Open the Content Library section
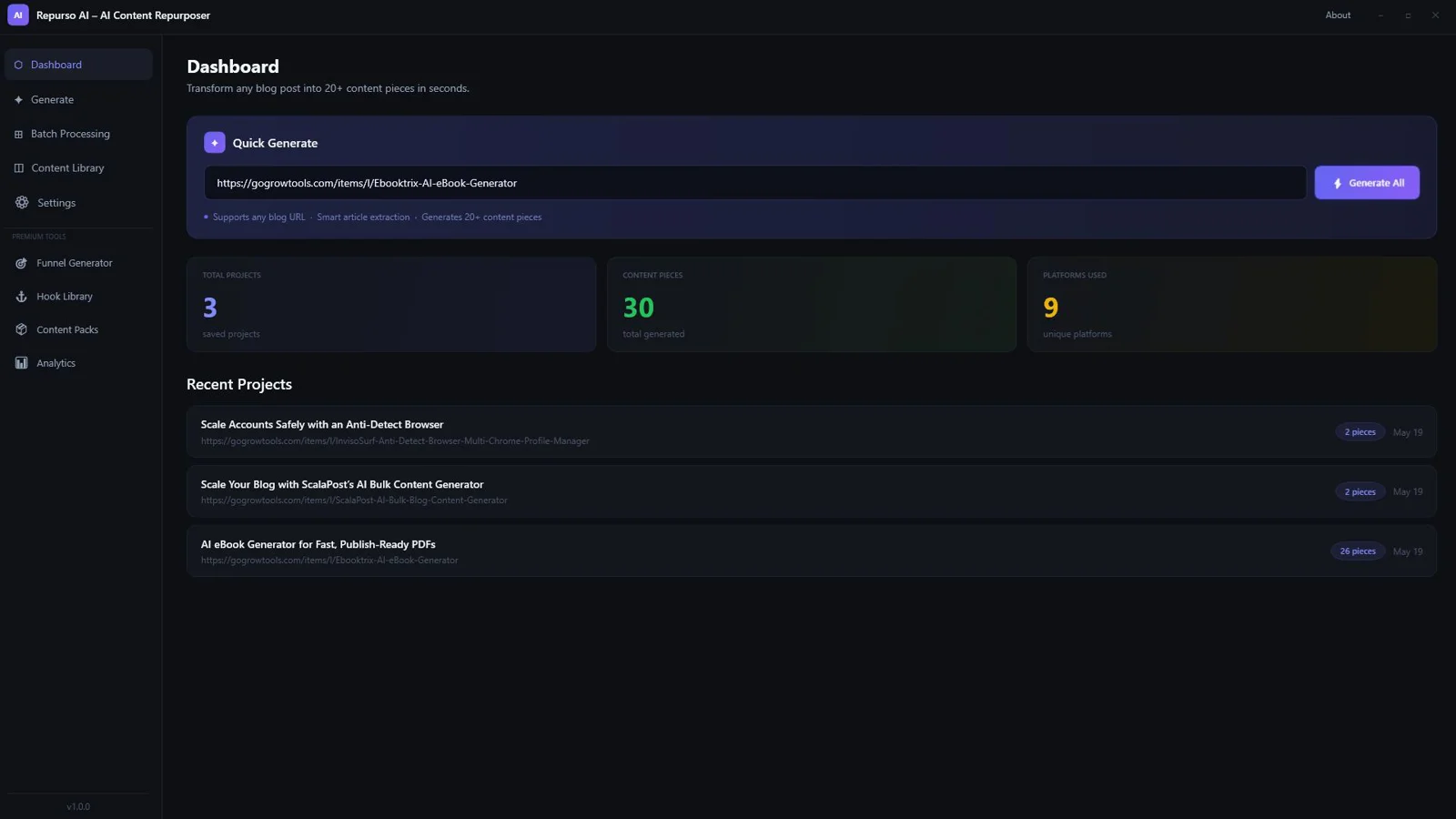The image size is (1456, 819). coord(78,168)
